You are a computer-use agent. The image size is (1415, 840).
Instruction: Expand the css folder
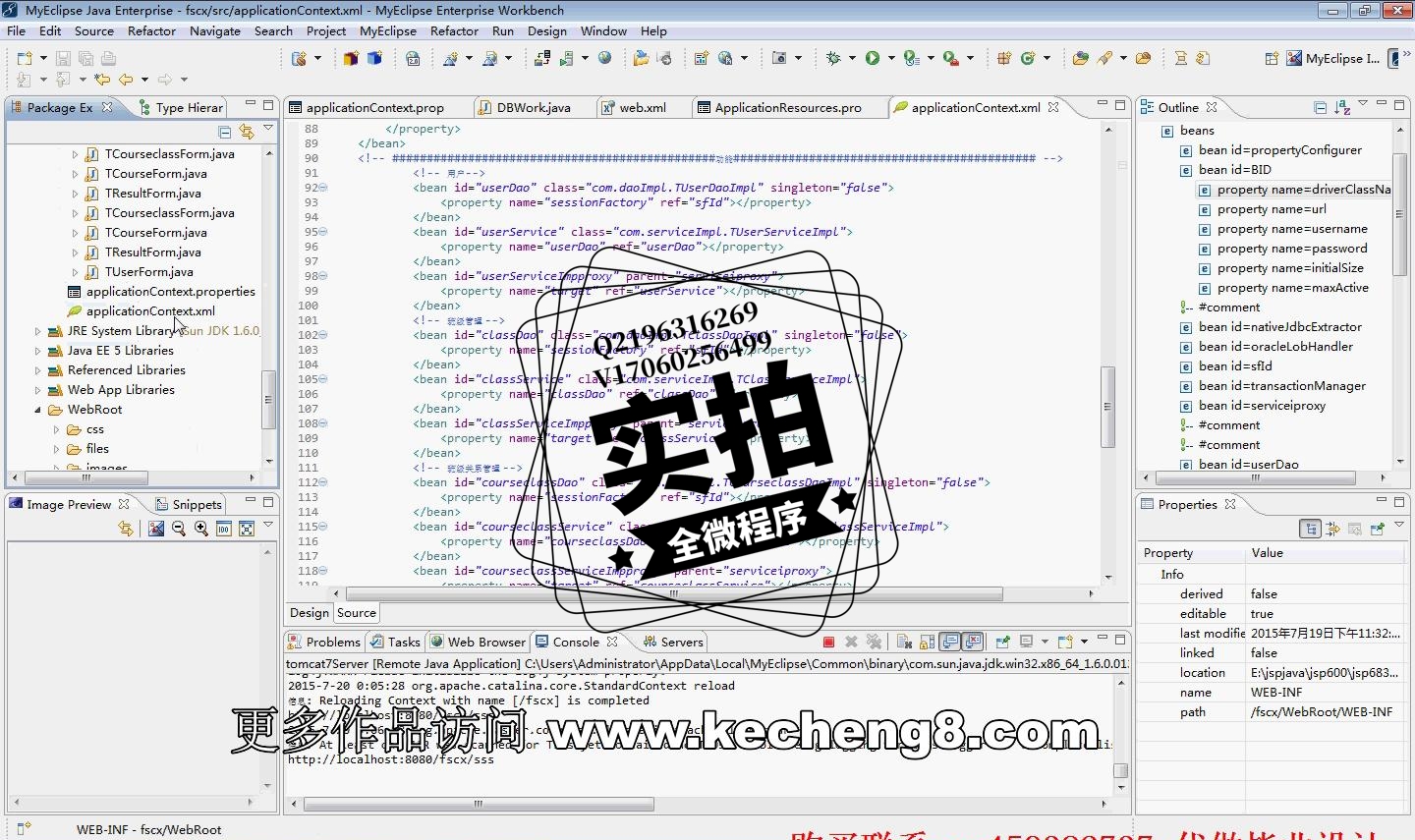[57, 429]
